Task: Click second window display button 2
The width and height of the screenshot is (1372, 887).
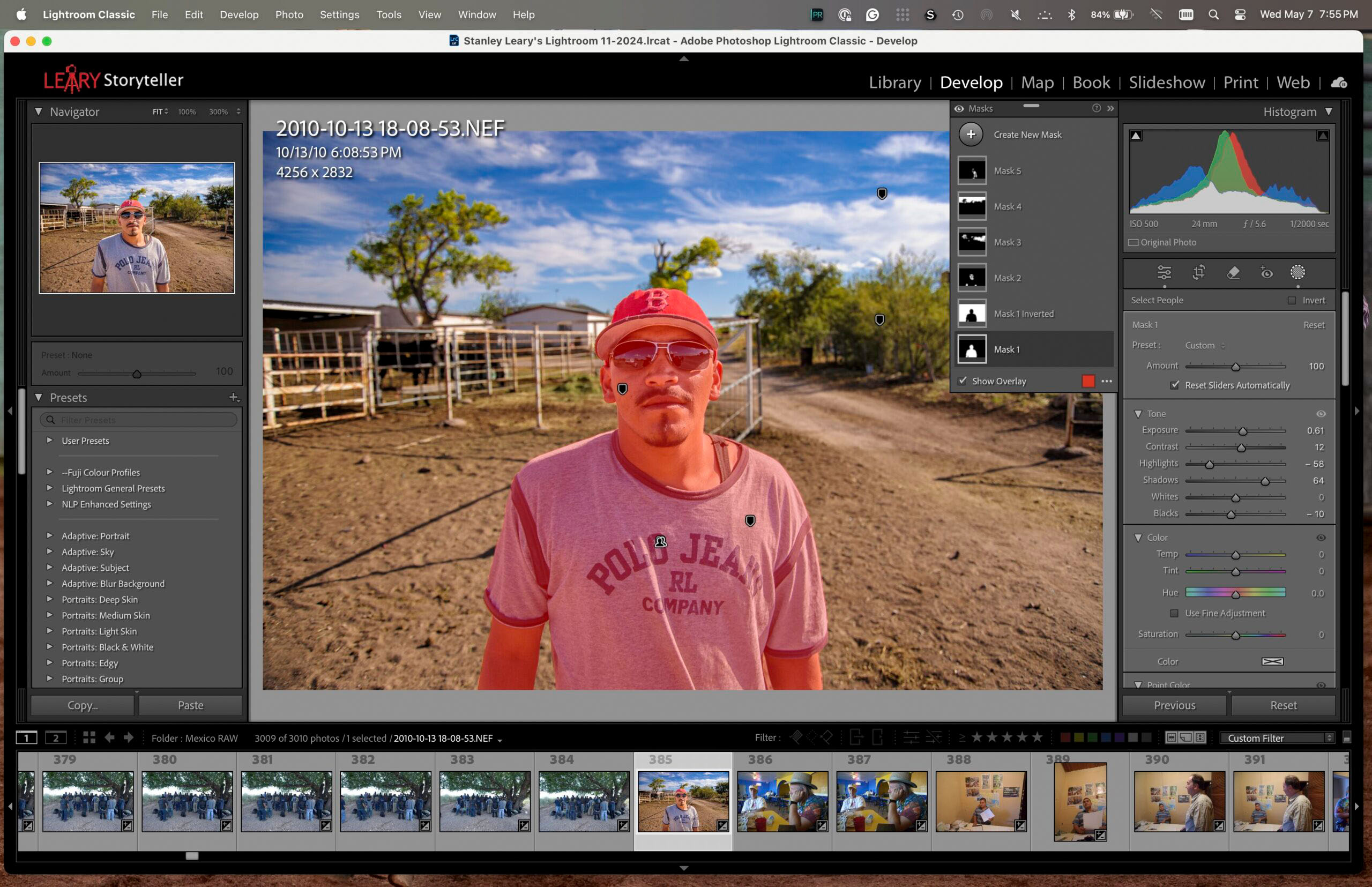Action: 55,738
